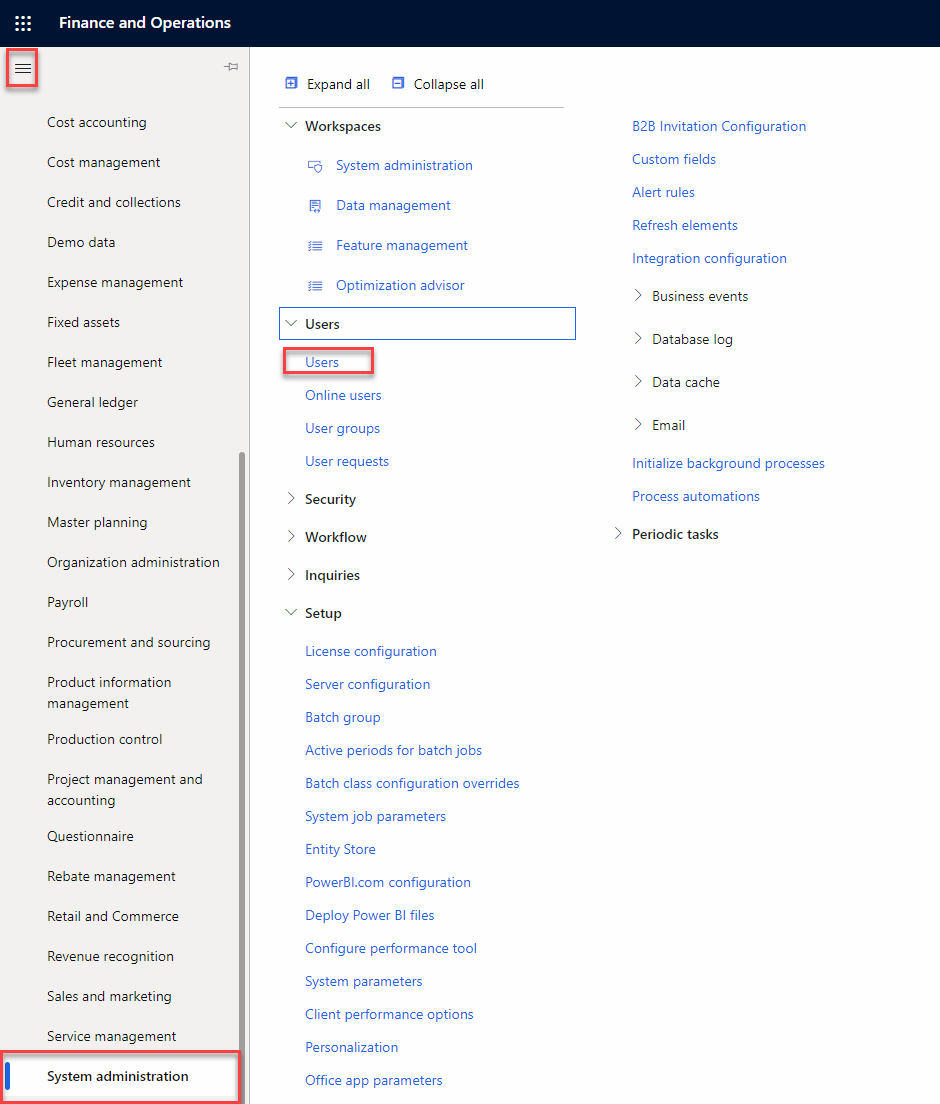
Task: Open Human resources module from sidebar
Action: [100, 442]
